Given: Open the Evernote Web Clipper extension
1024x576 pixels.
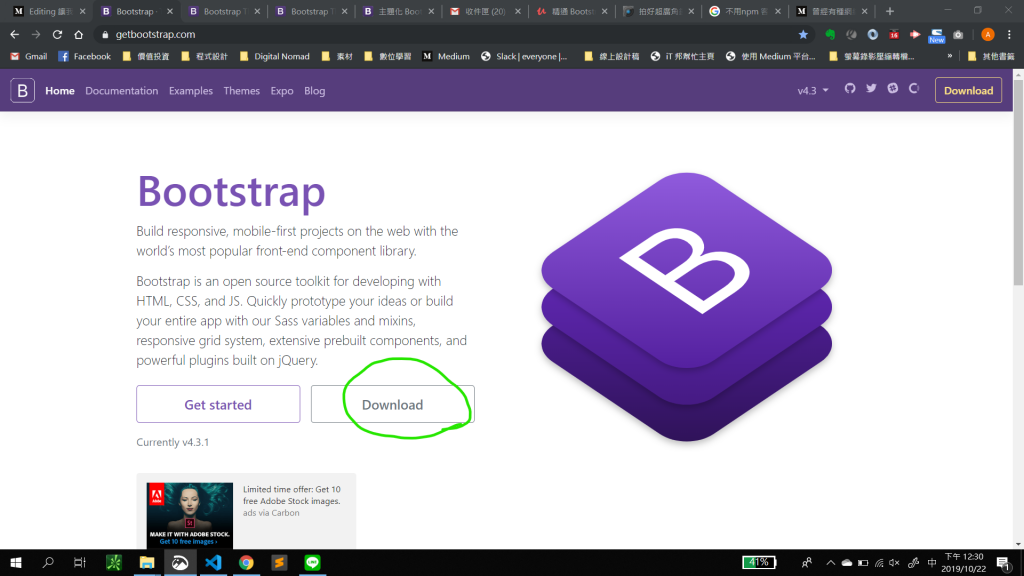Looking at the screenshot, I should click(x=830, y=35).
